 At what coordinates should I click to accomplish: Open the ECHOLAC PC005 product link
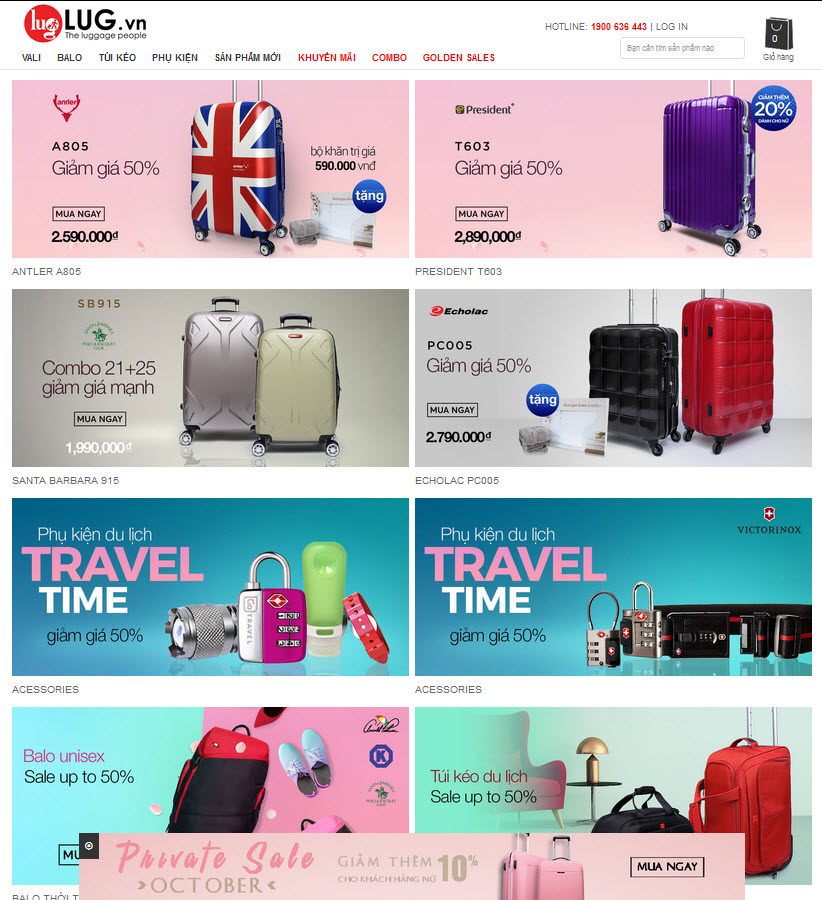pos(457,480)
